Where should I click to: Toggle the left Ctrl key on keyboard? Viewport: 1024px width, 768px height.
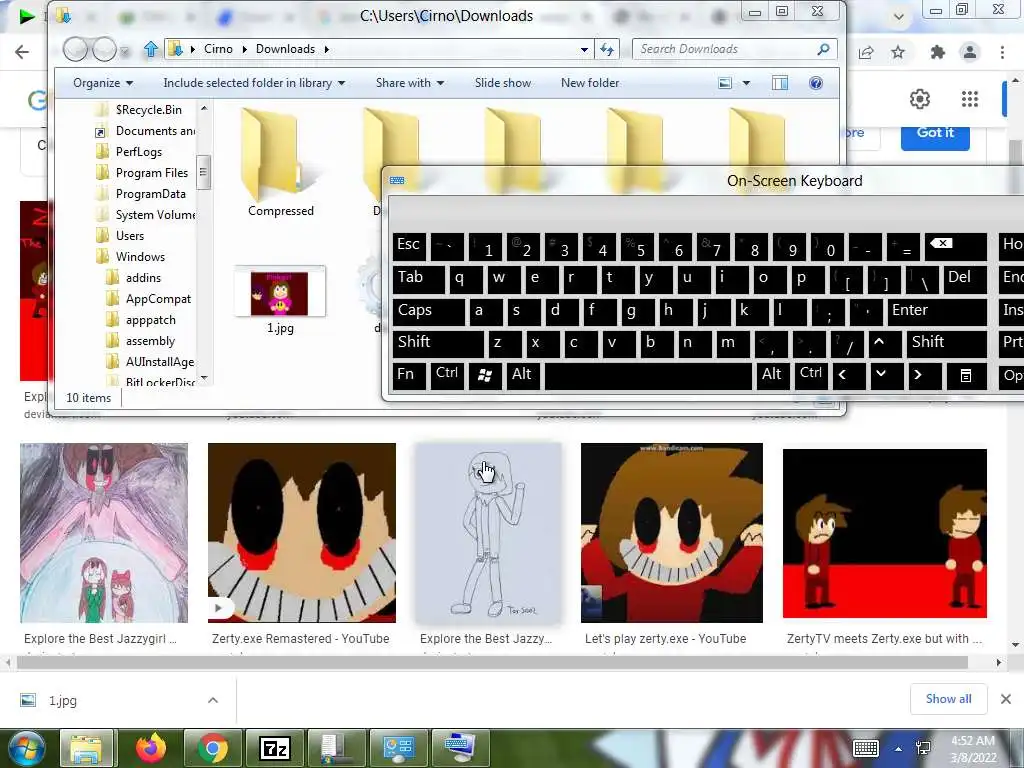(x=447, y=375)
